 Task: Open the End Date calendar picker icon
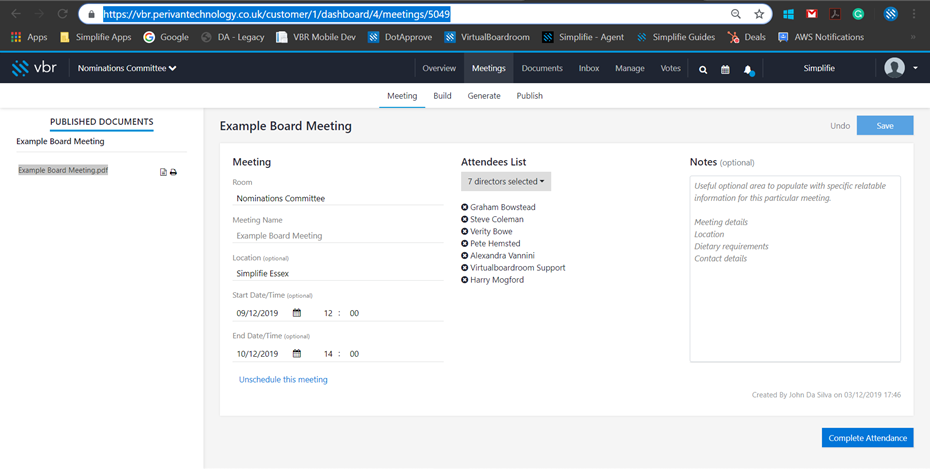(297, 353)
